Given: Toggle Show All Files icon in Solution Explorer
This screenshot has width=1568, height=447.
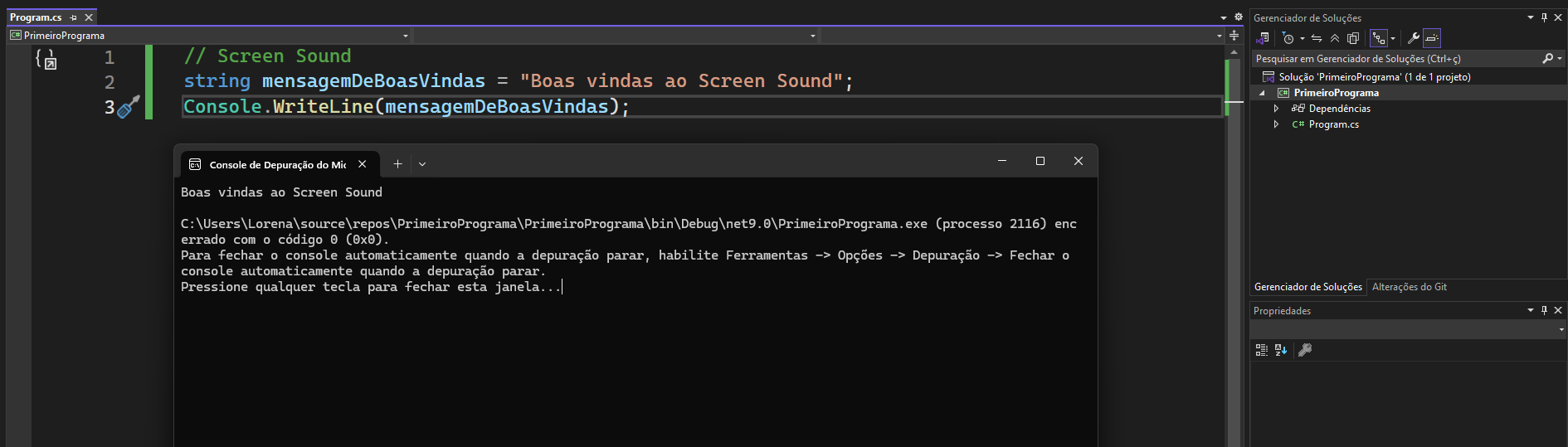Looking at the screenshot, I should 1353,38.
